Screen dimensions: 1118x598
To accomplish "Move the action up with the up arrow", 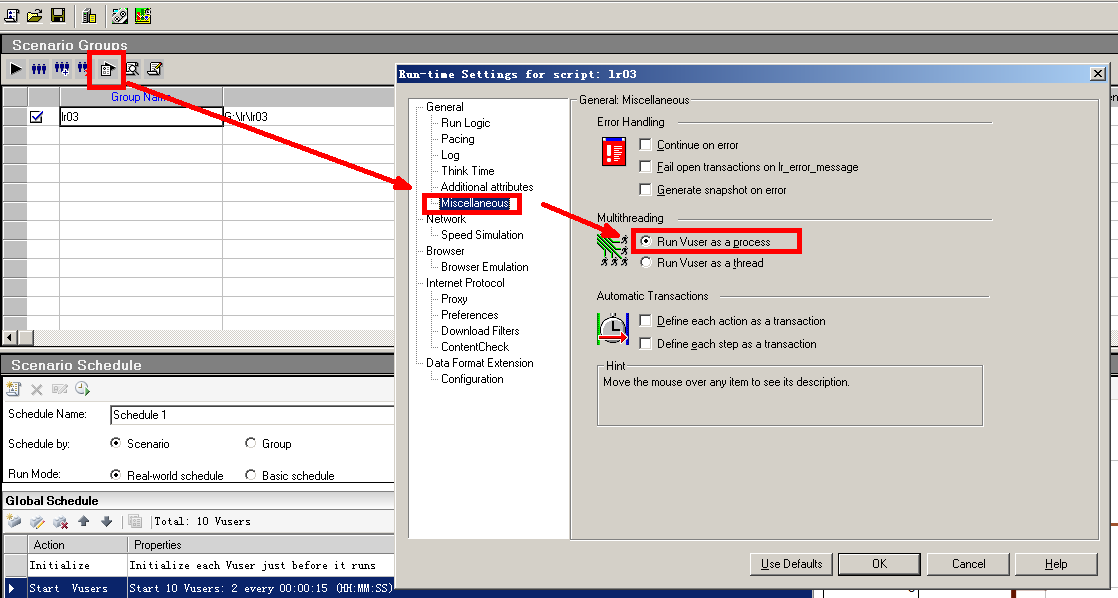I will pyautogui.click(x=83, y=521).
